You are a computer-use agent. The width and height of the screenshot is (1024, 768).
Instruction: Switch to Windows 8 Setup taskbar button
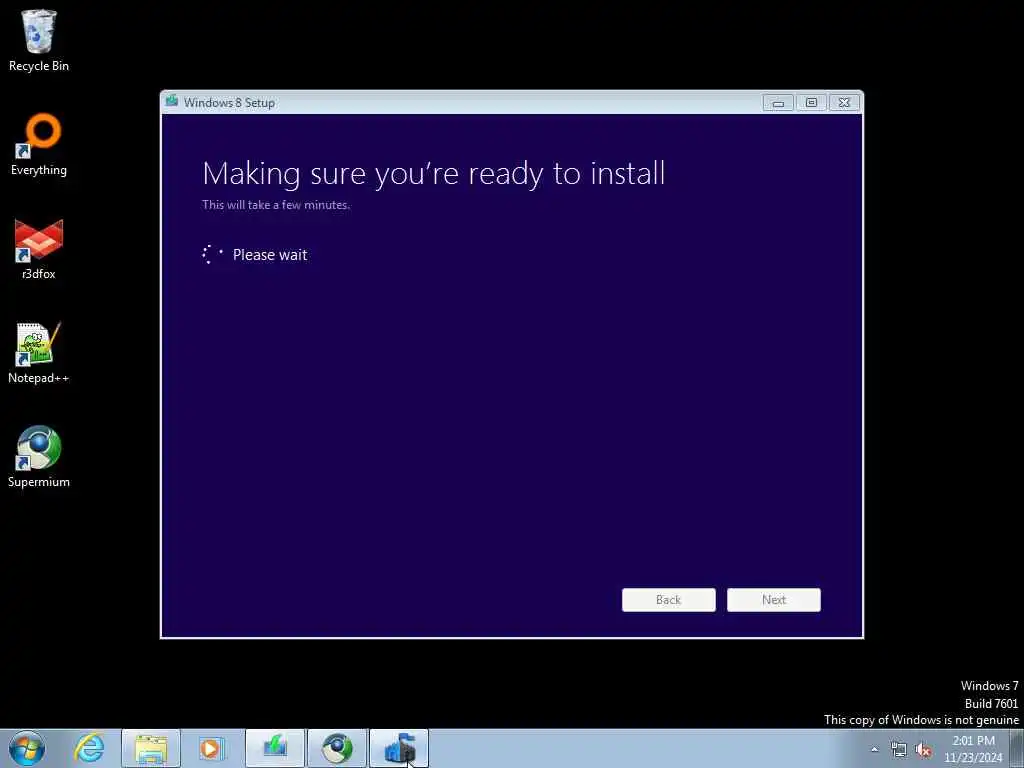(x=399, y=748)
